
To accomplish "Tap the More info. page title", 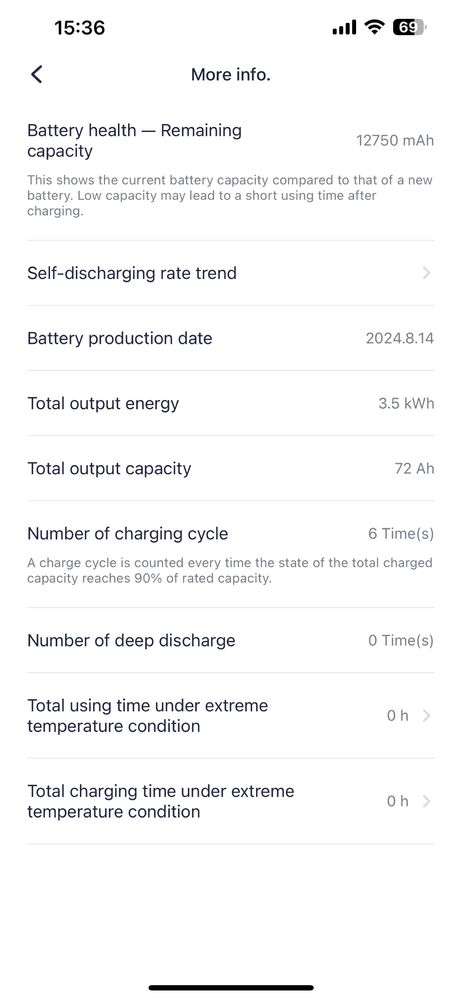I will tap(231, 75).
